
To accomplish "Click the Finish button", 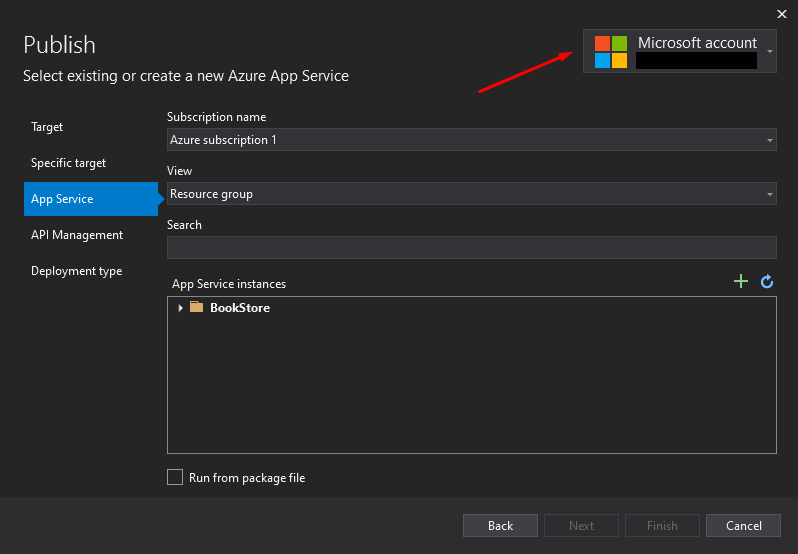I will [x=662, y=526].
